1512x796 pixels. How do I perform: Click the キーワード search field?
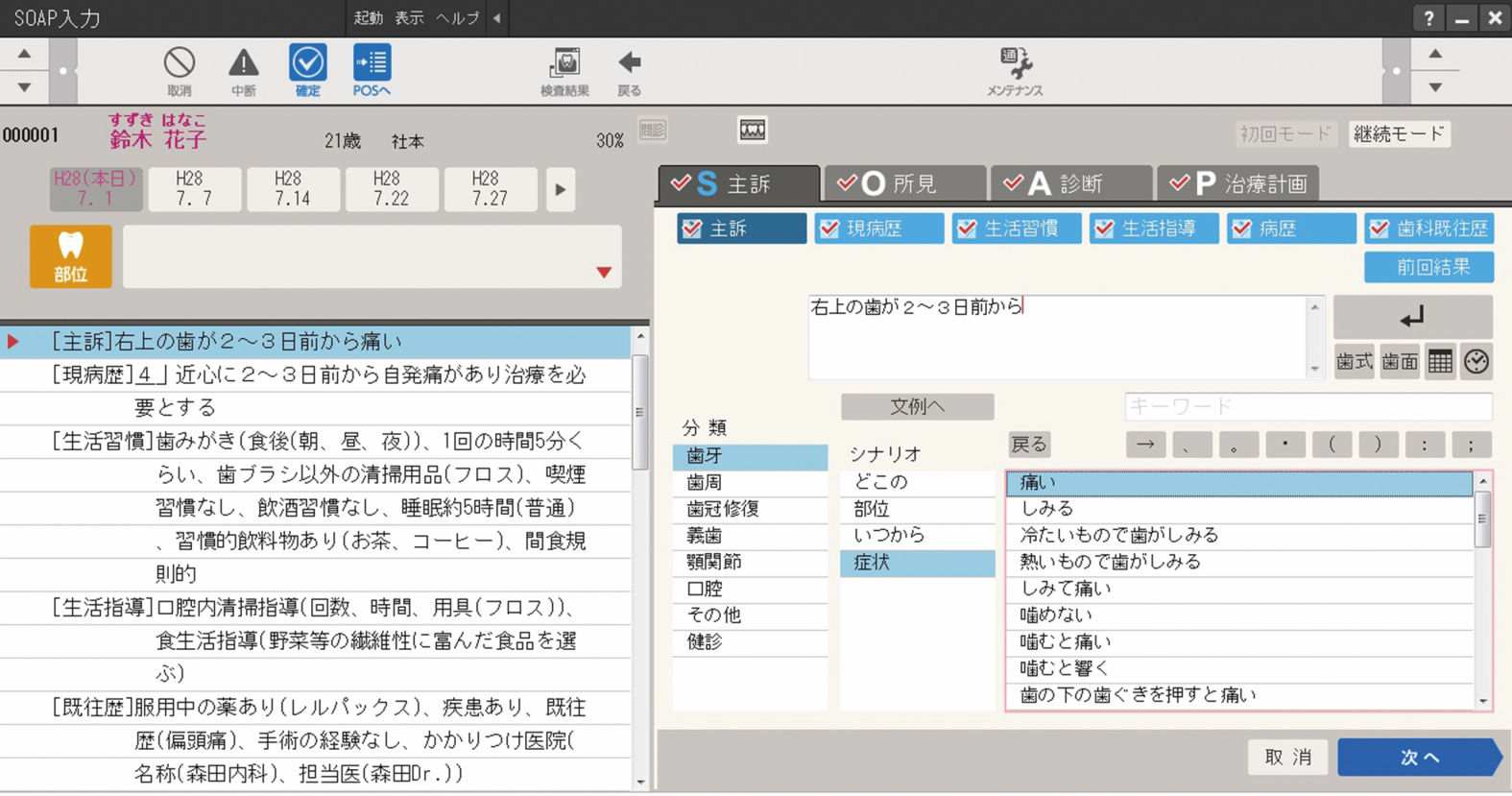[x=1308, y=406]
